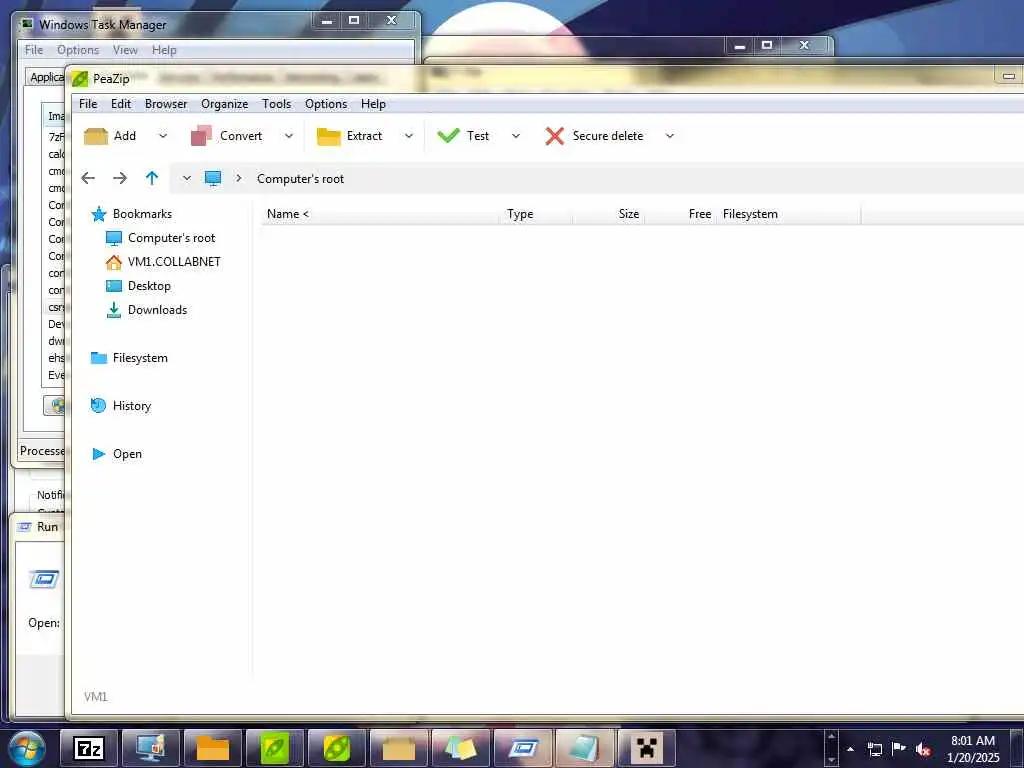The width and height of the screenshot is (1024, 768).
Task: Expand the navigation history dropdown chevron
Action: 186,178
